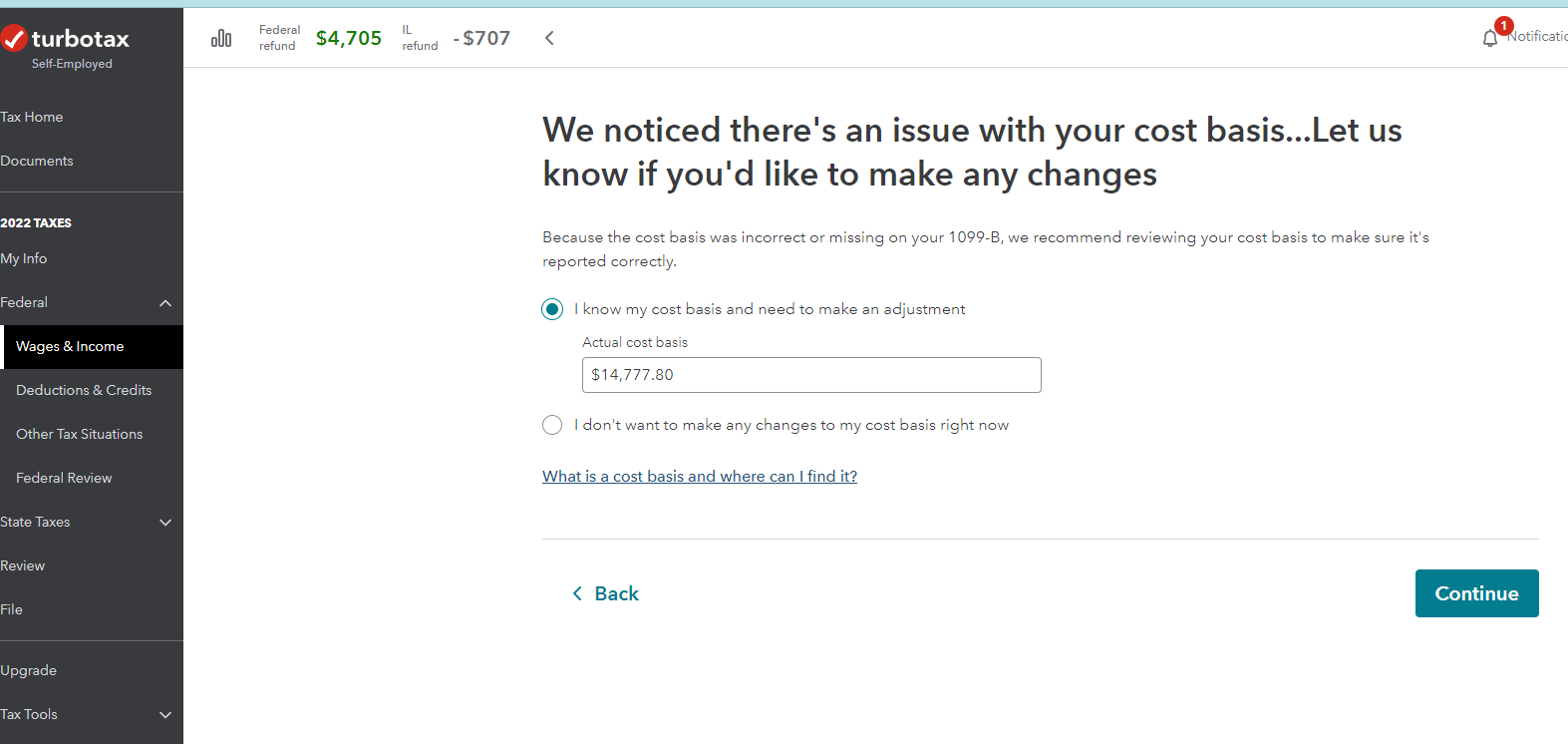Go to Tax Home

pyautogui.click(x=32, y=117)
